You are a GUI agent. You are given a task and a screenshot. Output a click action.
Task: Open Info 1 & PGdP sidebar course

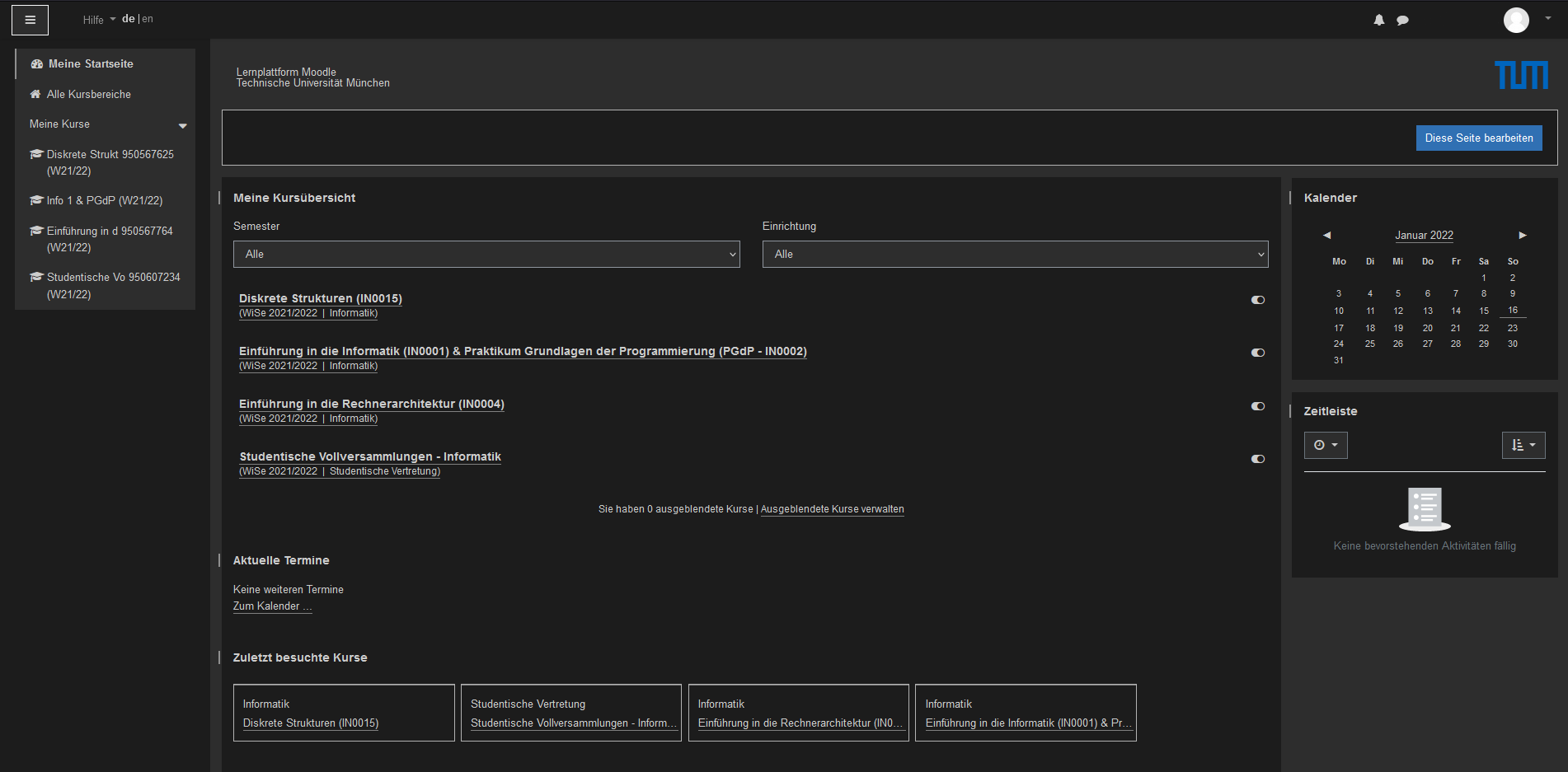(106, 200)
